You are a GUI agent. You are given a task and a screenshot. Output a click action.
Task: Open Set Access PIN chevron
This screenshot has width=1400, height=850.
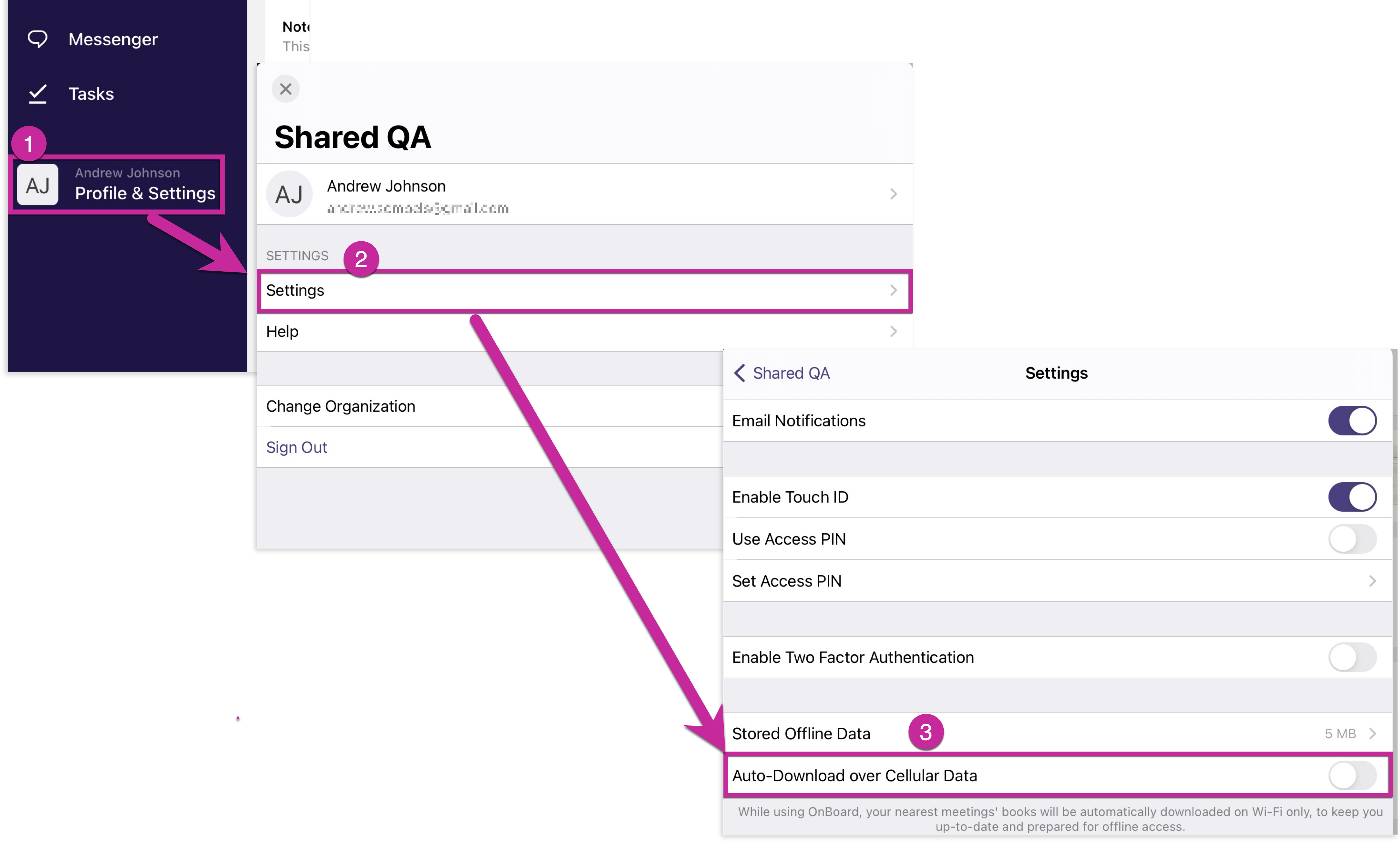pos(1372,581)
